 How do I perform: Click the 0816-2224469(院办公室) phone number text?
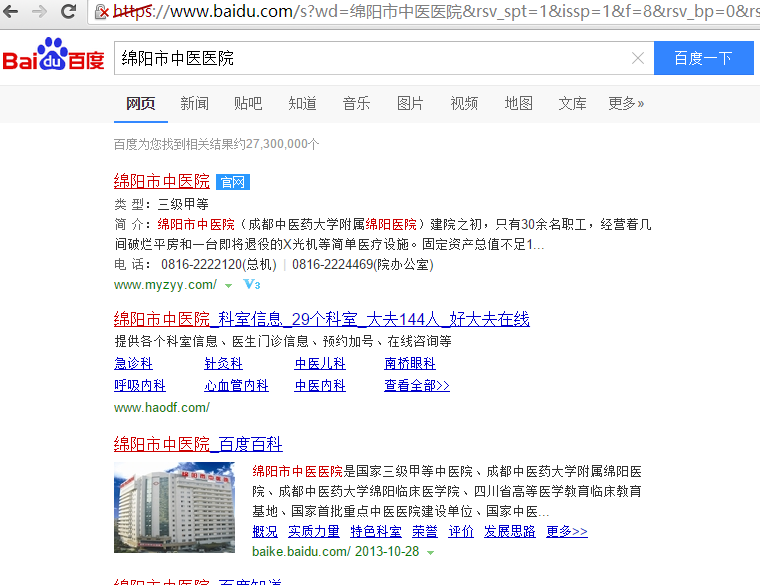click(363, 265)
